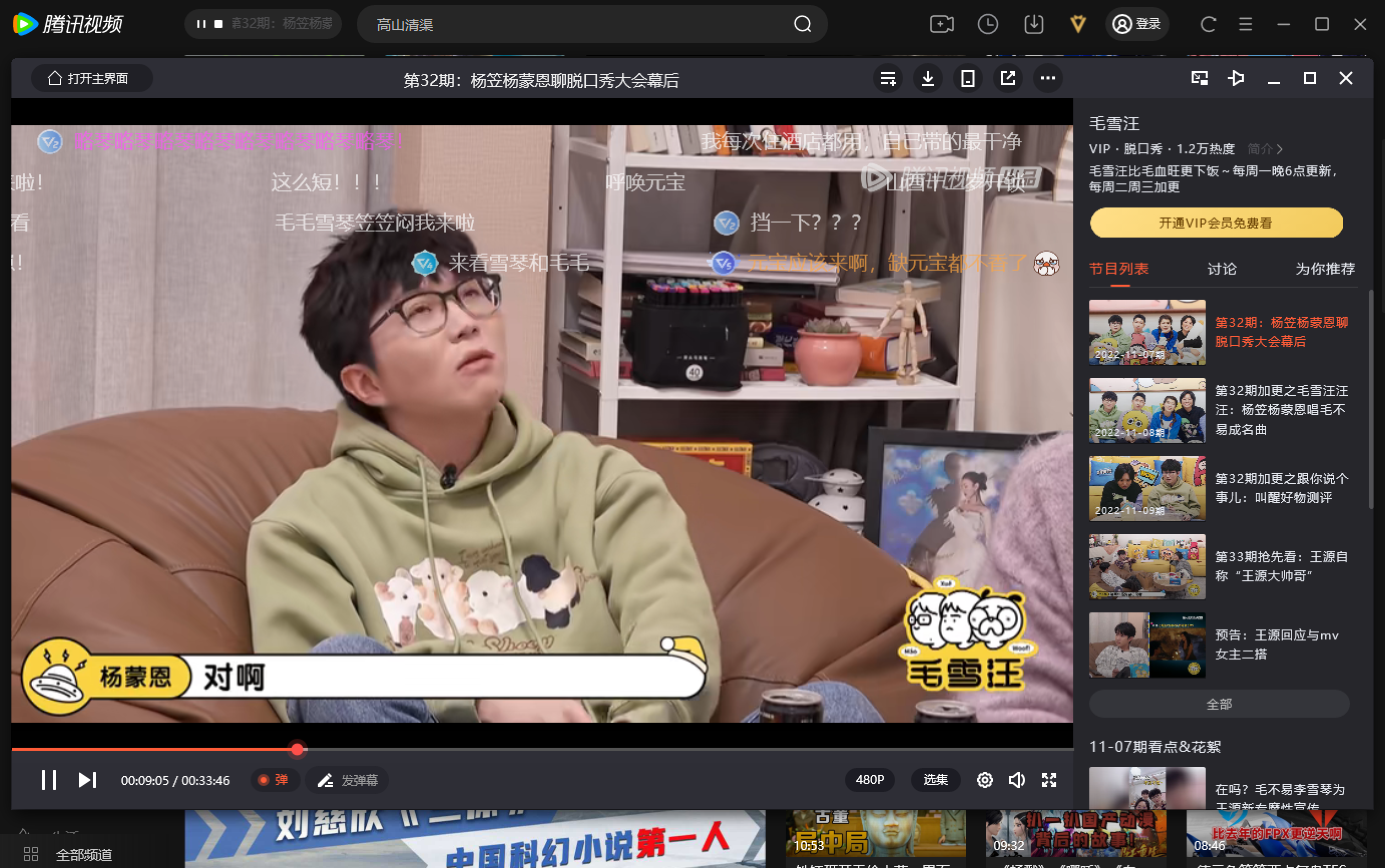Click the watch history clock icon
The width and height of the screenshot is (1385, 868).
[988, 24]
